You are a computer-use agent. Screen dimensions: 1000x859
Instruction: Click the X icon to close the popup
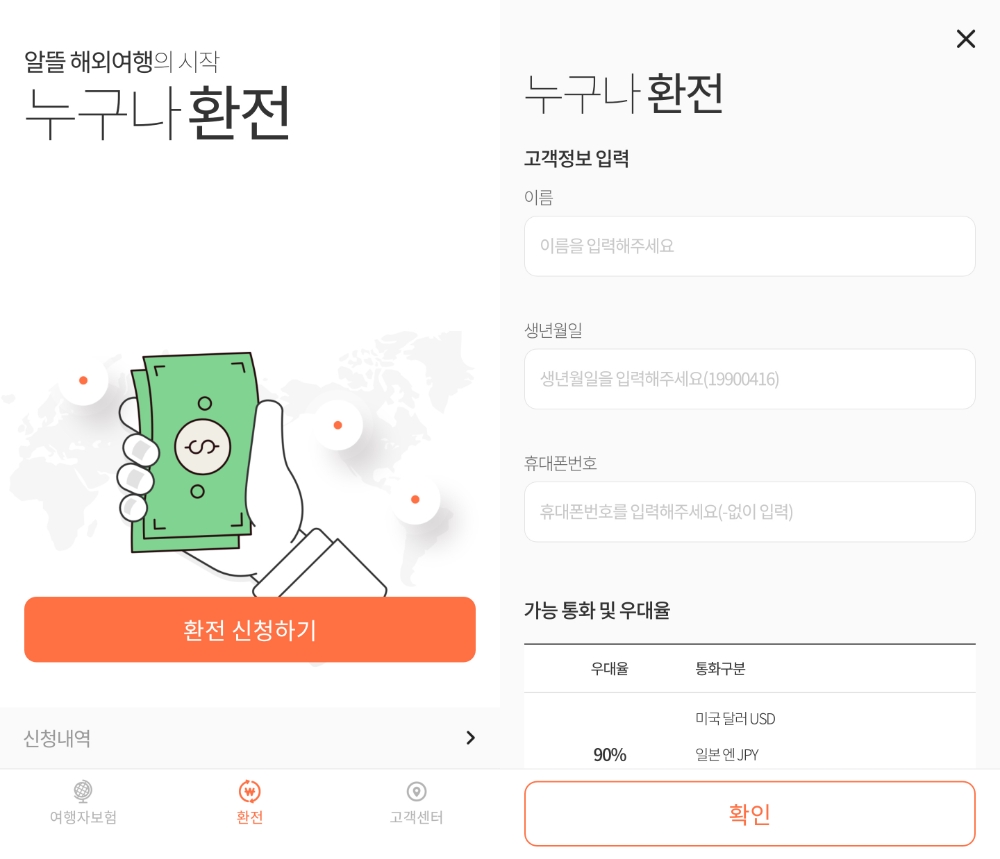tap(965, 39)
